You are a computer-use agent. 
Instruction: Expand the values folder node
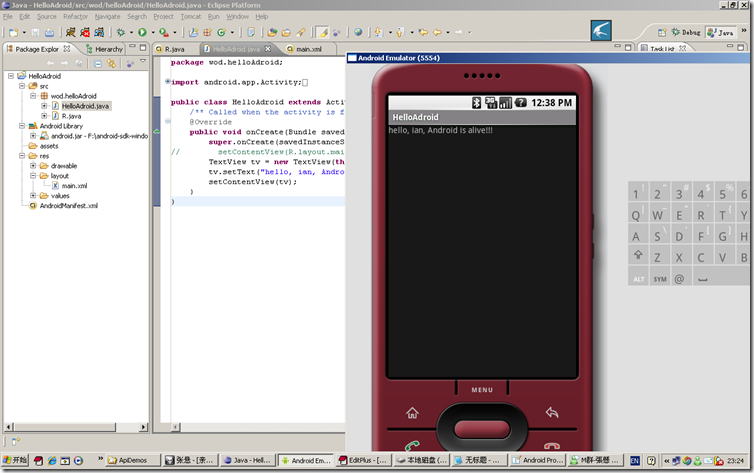click(33, 196)
